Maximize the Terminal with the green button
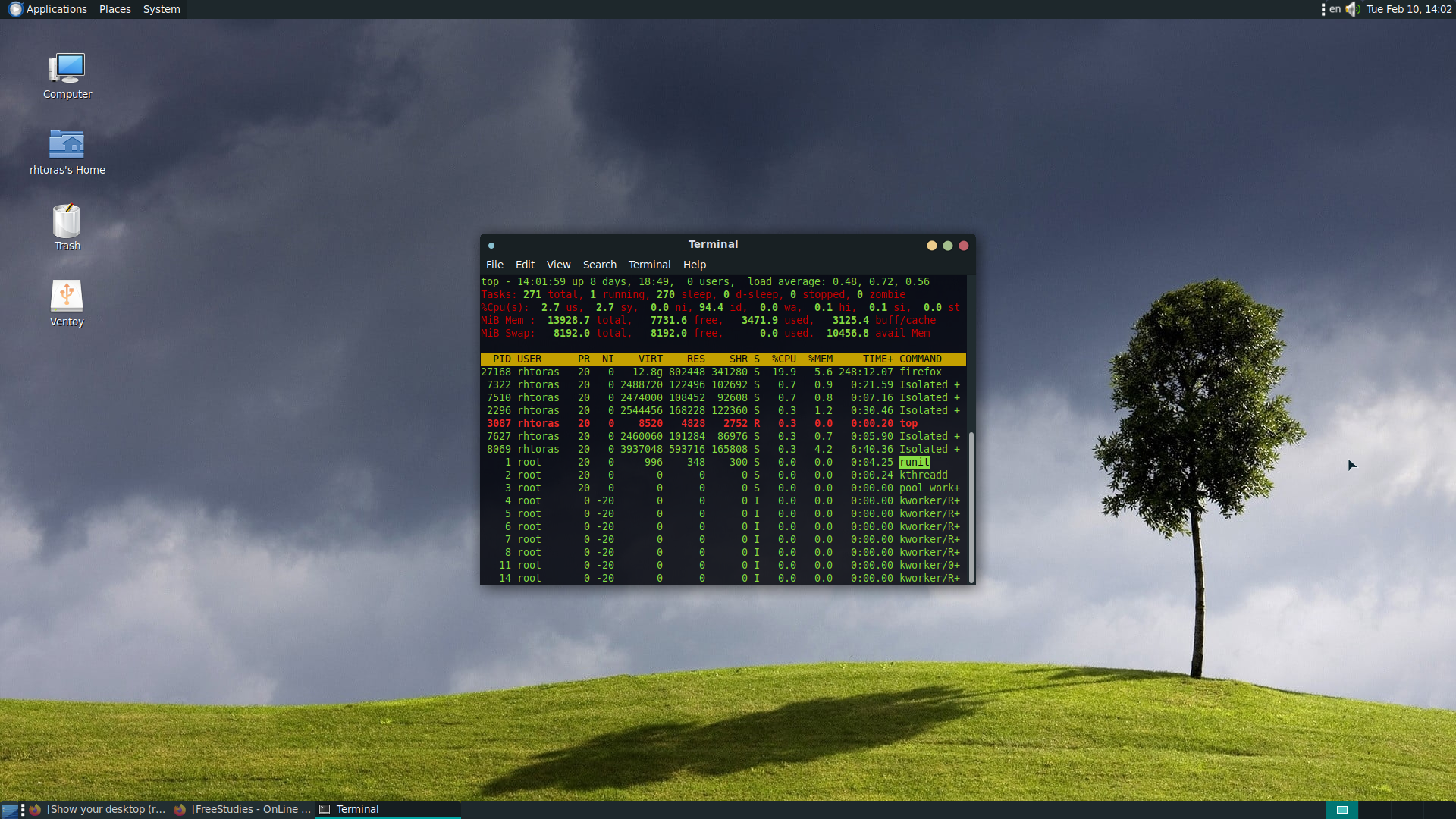The image size is (1456, 819). tap(947, 246)
